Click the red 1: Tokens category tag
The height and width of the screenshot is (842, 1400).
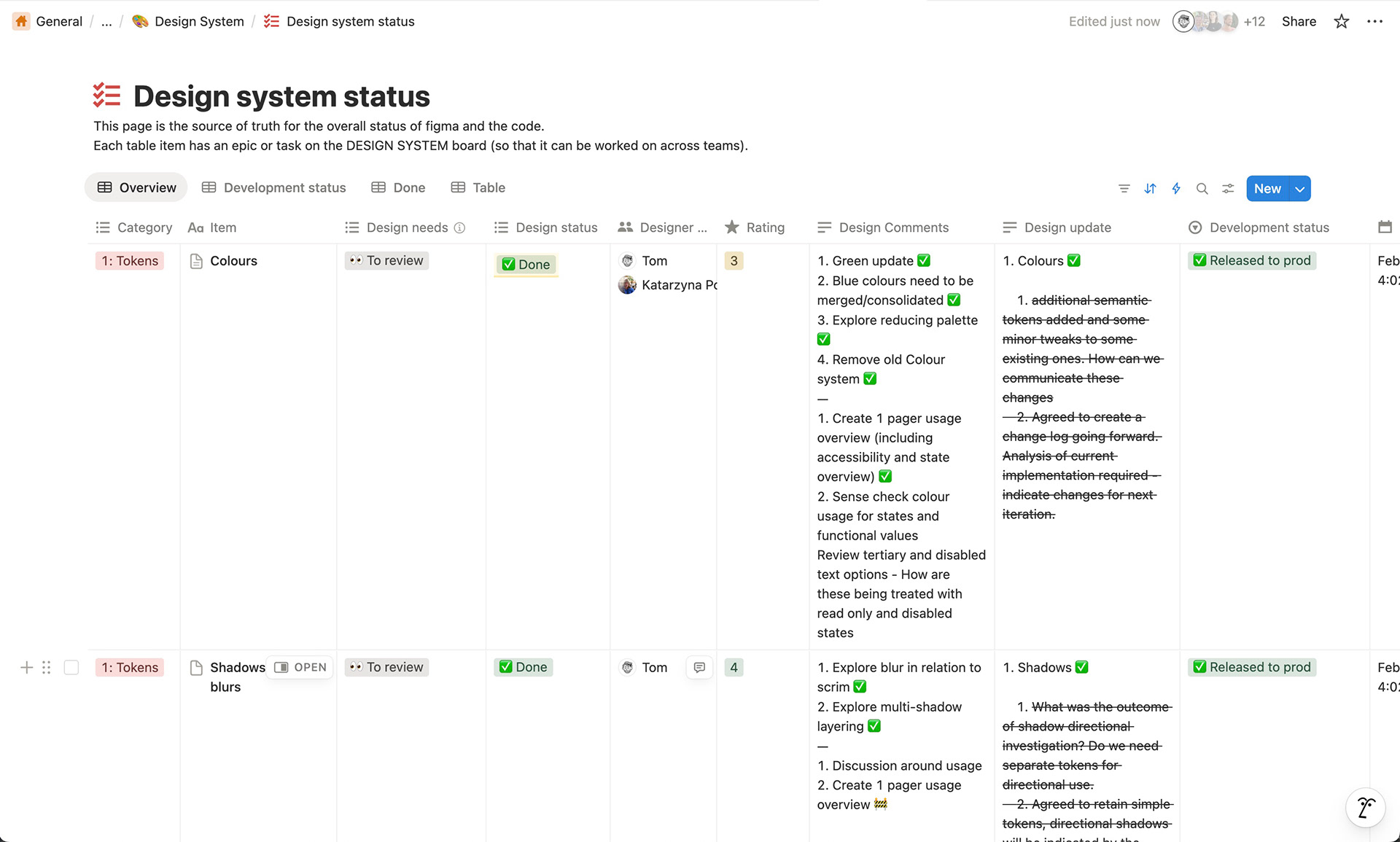tap(130, 261)
